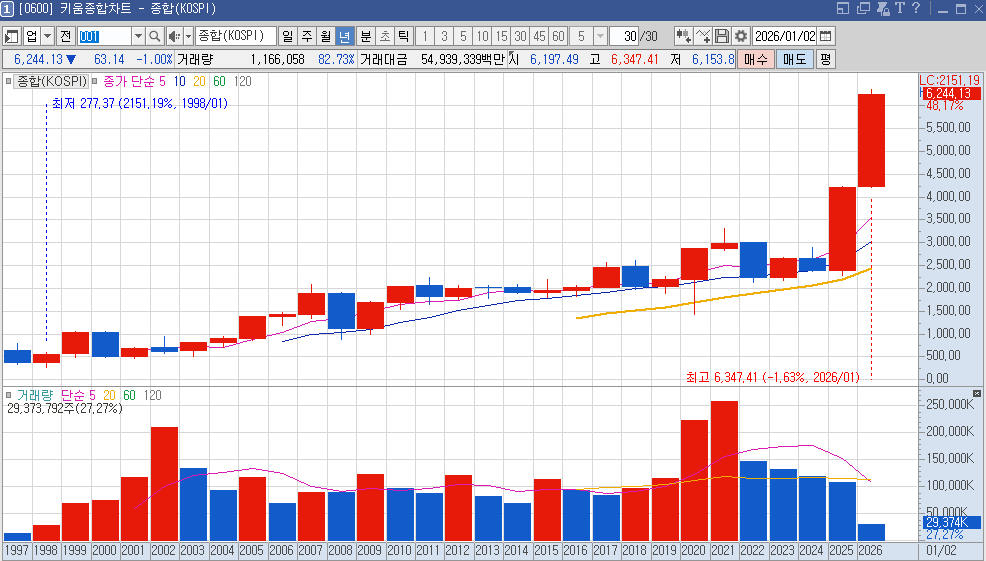Viewport: 986px width, 561px height.
Task: Switch chart period to 일 (daily)
Action: 287,36
